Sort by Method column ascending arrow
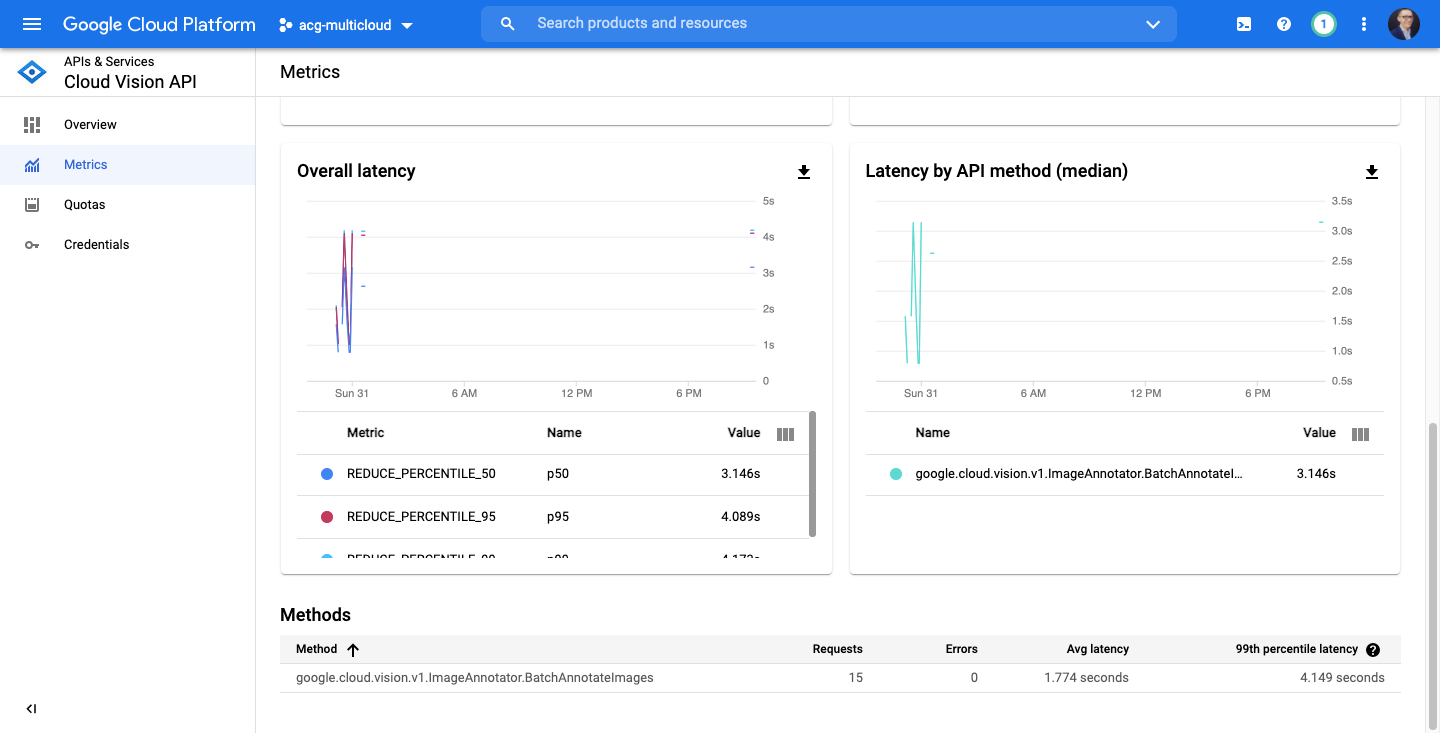This screenshot has height=733, width=1440. coord(353,650)
